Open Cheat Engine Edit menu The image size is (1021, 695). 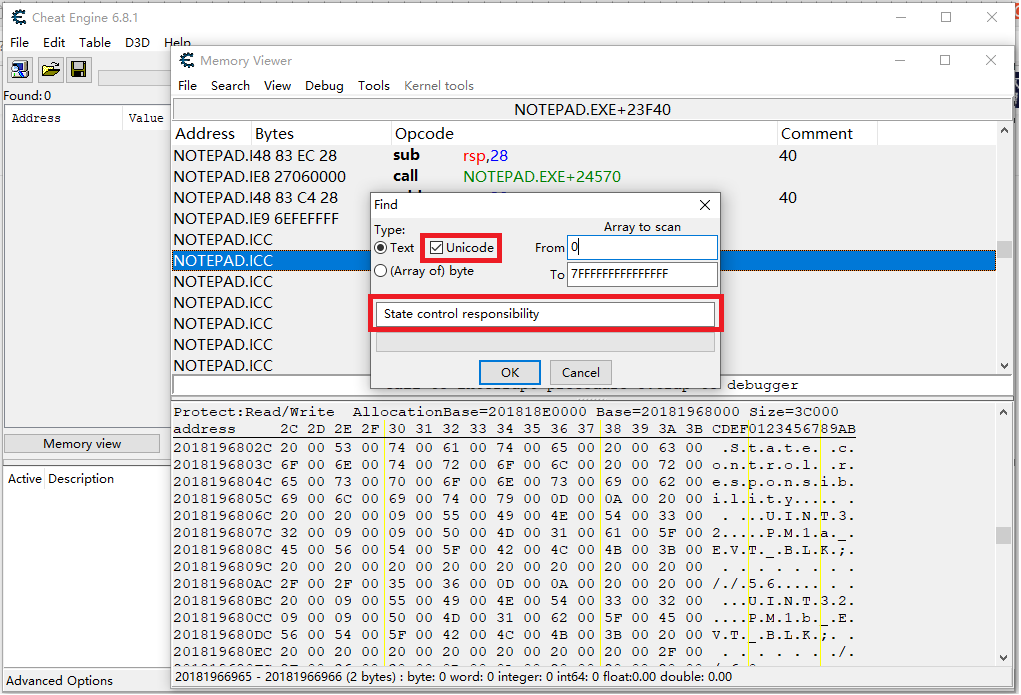tap(54, 42)
